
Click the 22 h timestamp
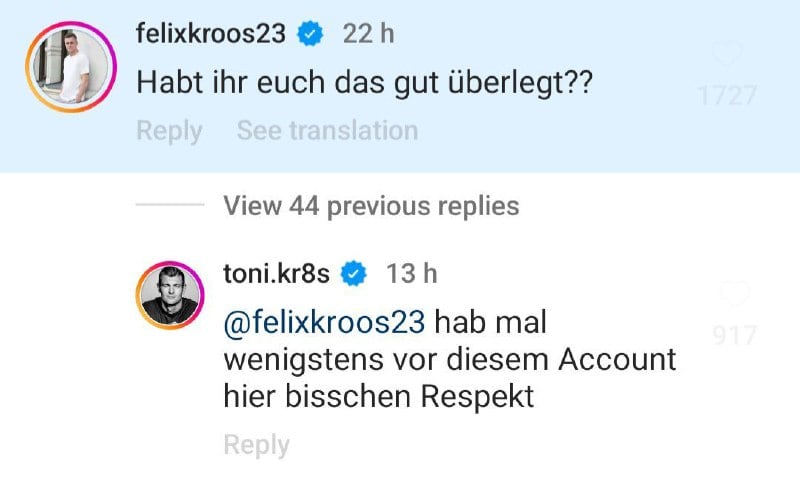click(x=368, y=33)
